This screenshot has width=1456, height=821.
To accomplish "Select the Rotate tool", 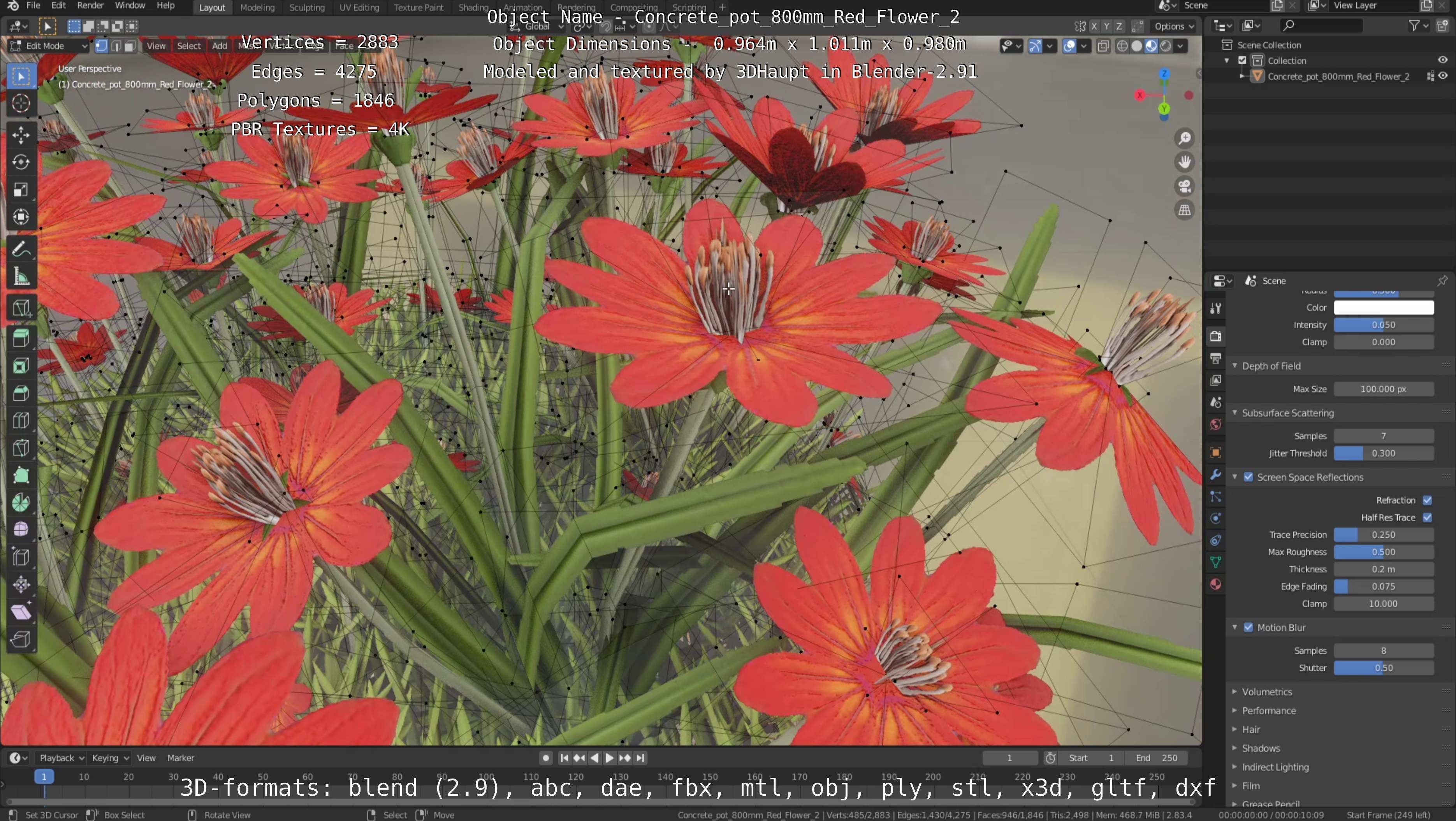I will (21, 162).
